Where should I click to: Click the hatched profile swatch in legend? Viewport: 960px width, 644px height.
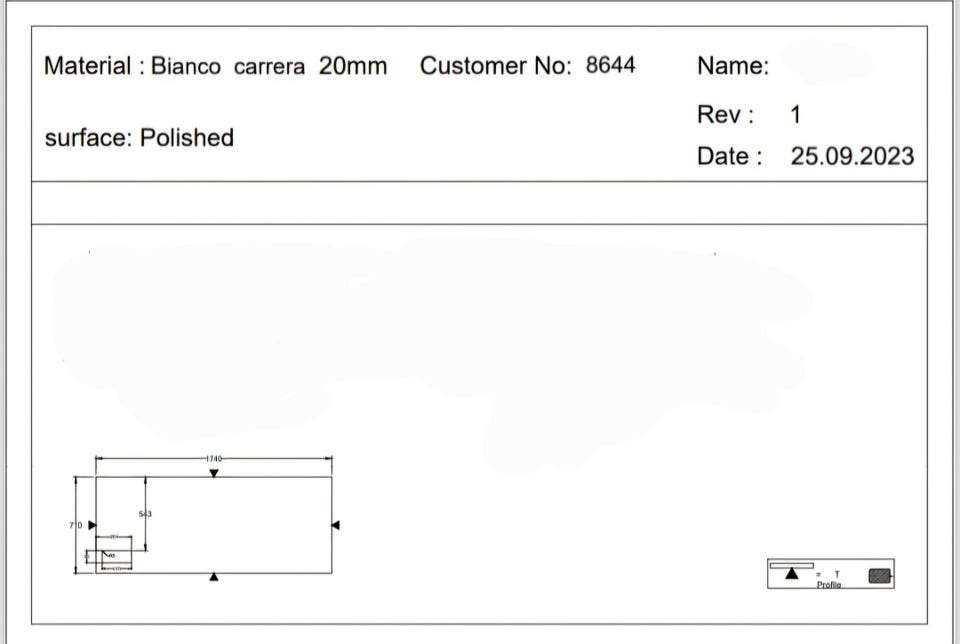pyautogui.click(x=880, y=575)
